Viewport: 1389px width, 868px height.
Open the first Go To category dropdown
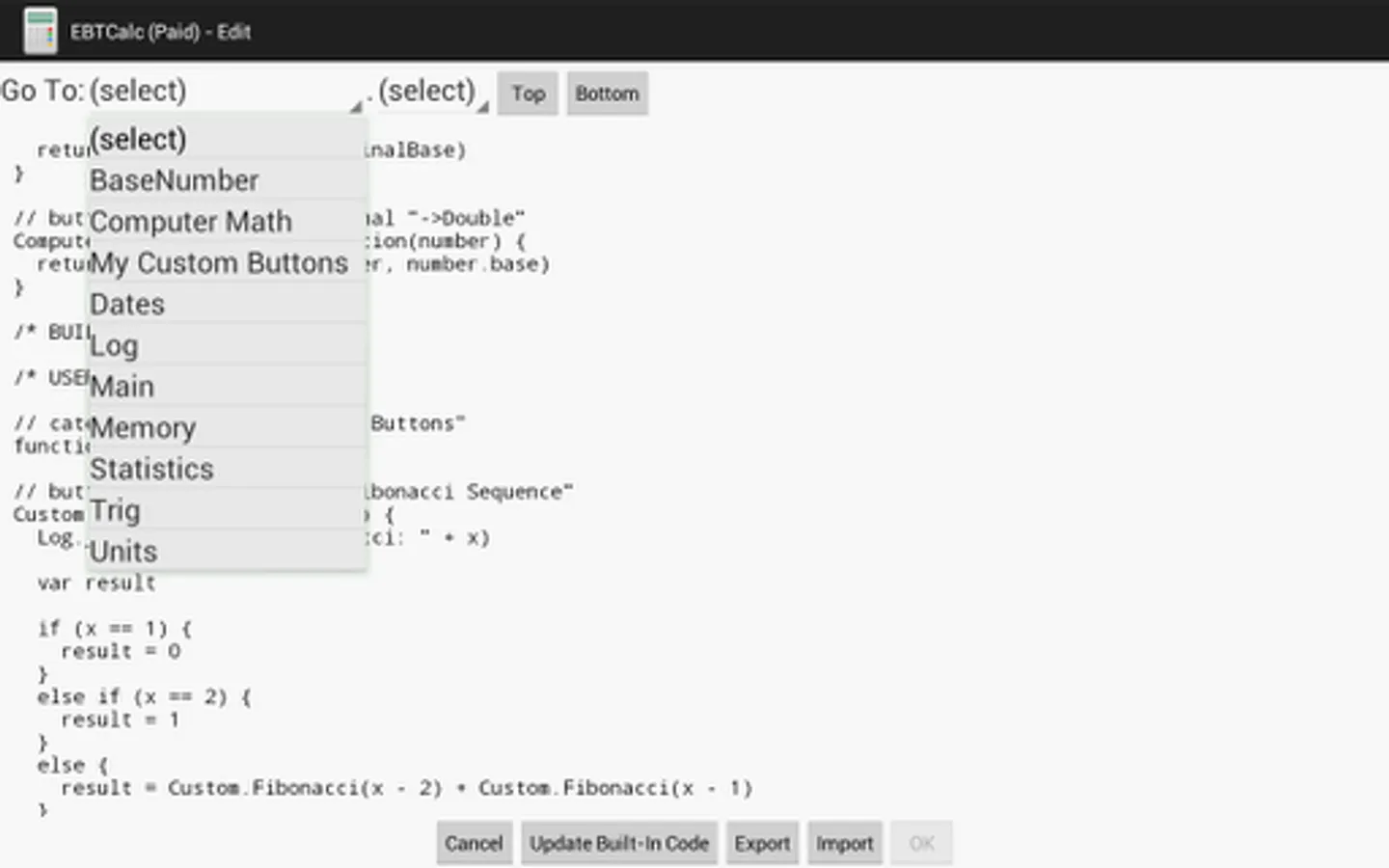(224, 92)
